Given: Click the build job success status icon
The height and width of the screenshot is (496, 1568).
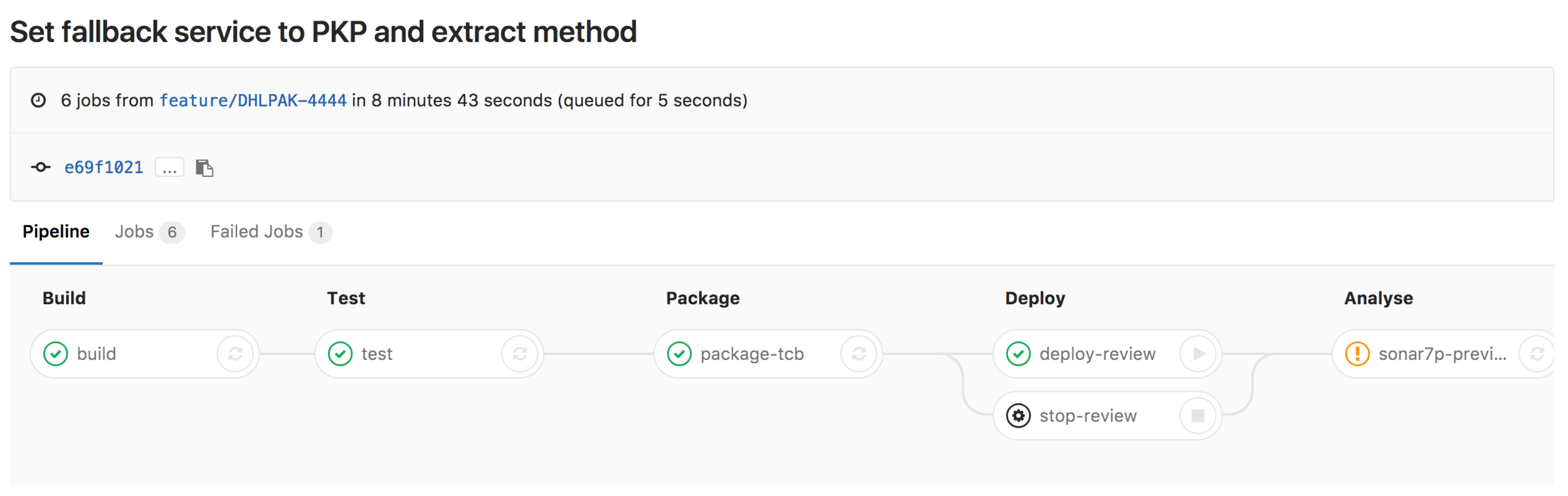Looking at the screenshot, I should (56, 354).
